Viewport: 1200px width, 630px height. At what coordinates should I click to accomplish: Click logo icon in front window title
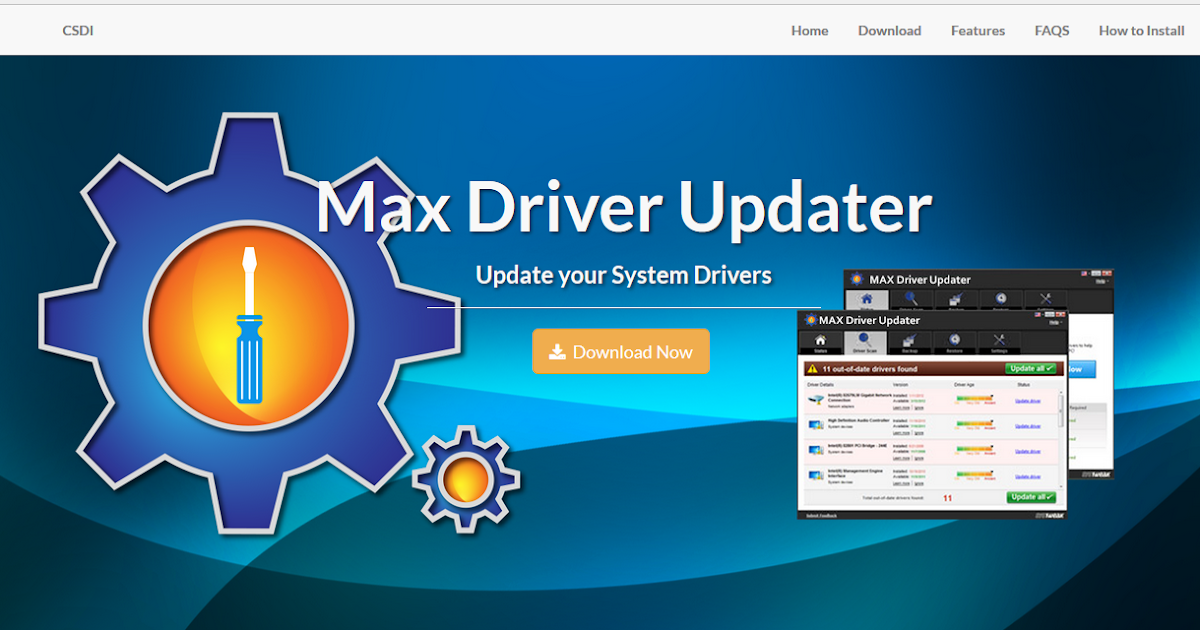coord(809,320)
